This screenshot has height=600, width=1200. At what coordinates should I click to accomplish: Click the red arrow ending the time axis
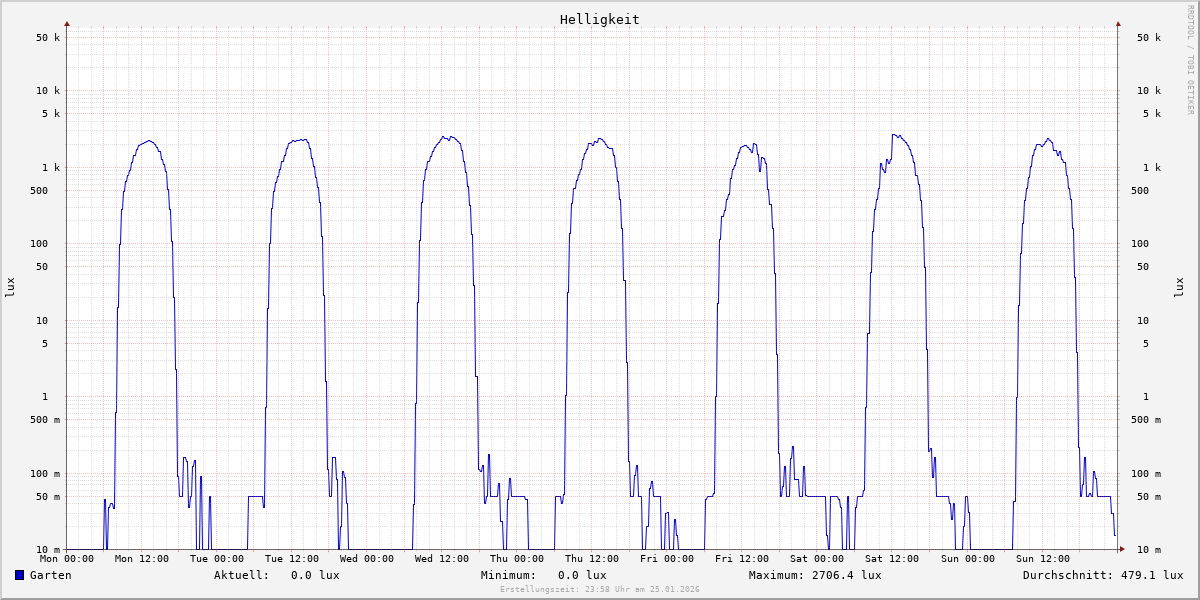pos(1122,549)
